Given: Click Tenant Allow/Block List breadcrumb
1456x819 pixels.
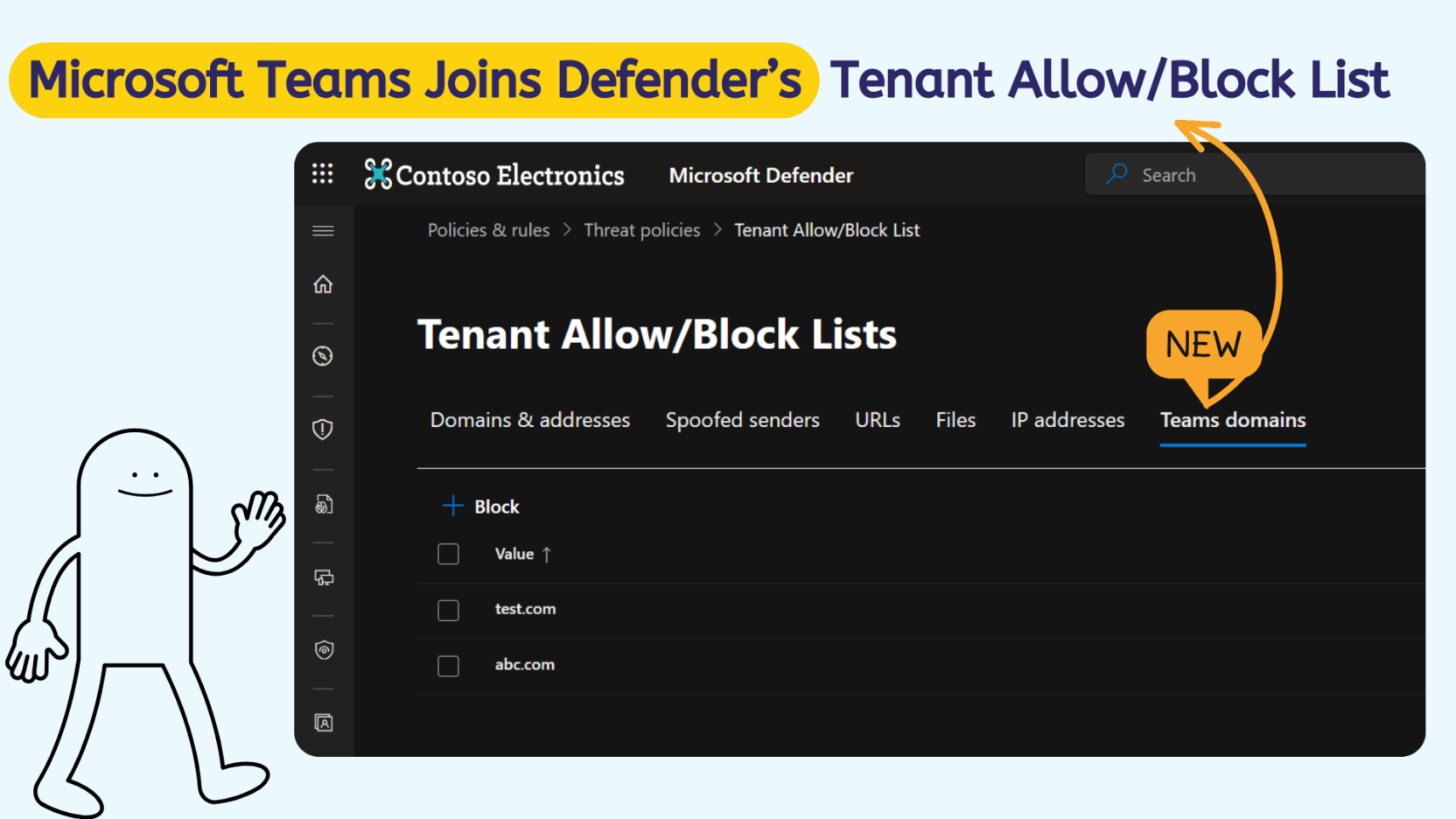Looking at the screenshot, I should [827, 230].
